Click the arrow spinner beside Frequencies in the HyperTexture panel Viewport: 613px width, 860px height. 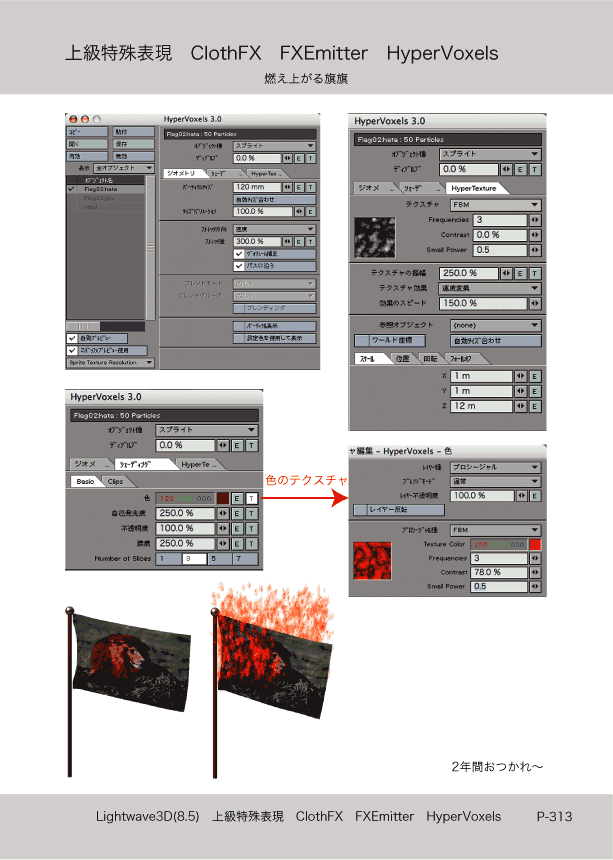(535, 220)
